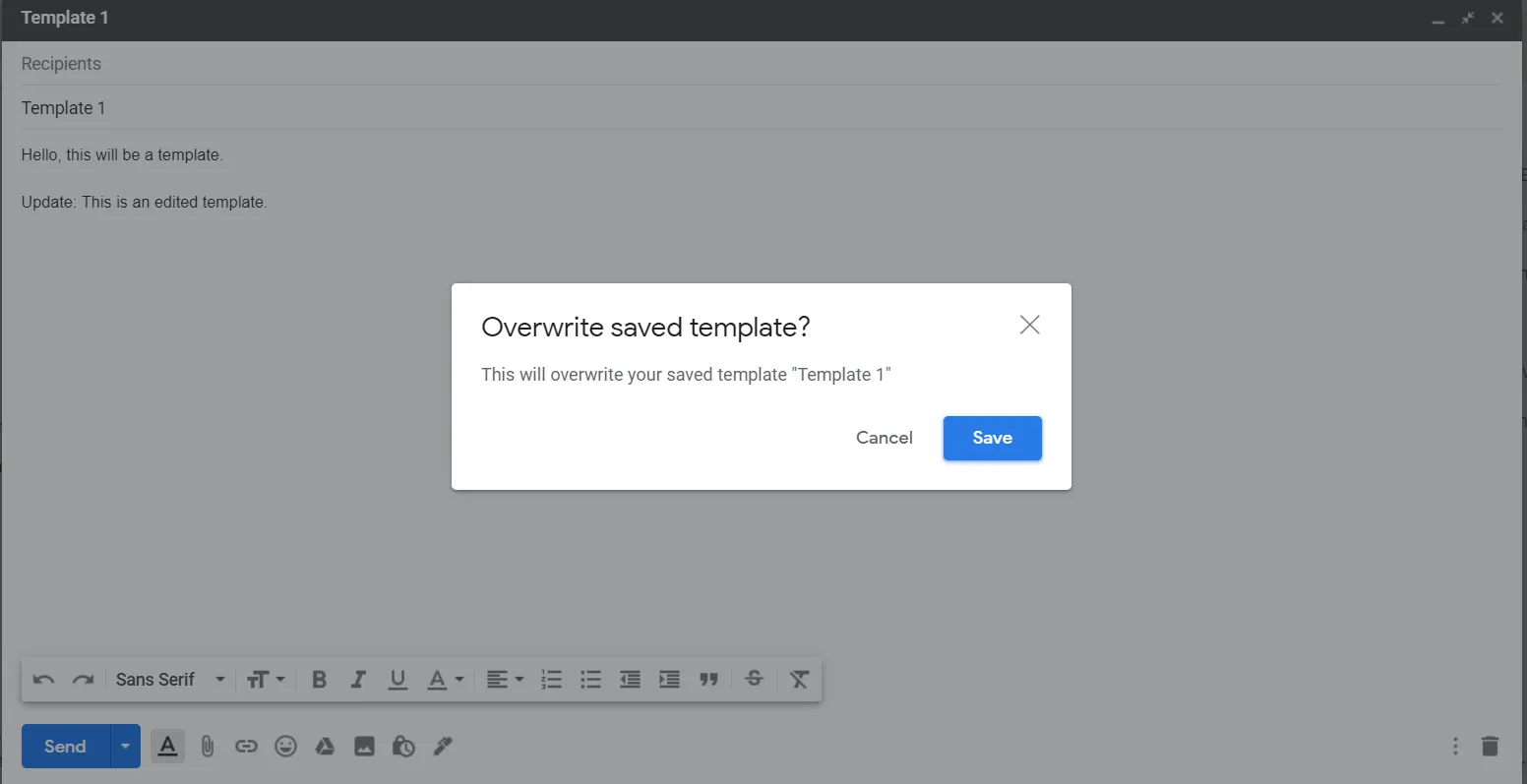
Task: Toggle italic formatting
Action: (x=358, y=680)
